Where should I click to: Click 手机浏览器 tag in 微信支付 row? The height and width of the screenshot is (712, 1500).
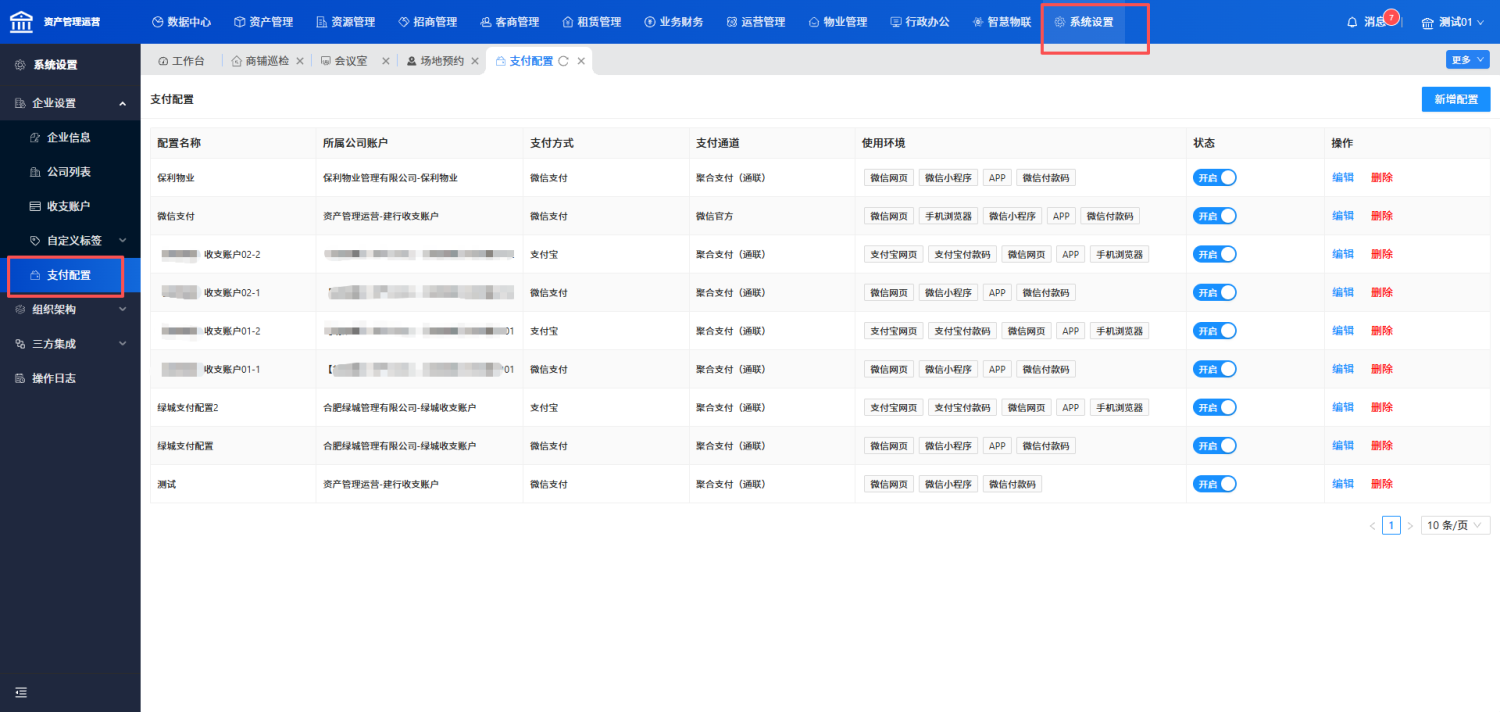pyautogui.click(x=948, y=216)
